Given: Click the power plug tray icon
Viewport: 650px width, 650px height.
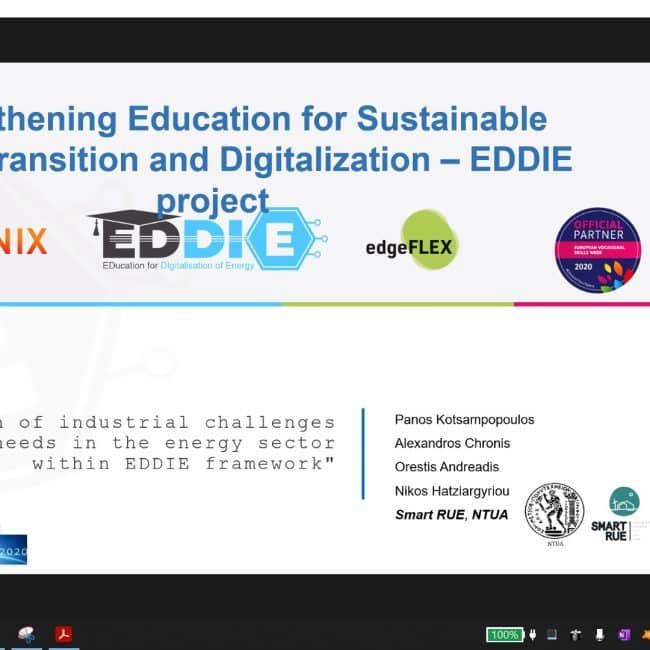Looking at the screenshot, I should click(x=533, y=635).
